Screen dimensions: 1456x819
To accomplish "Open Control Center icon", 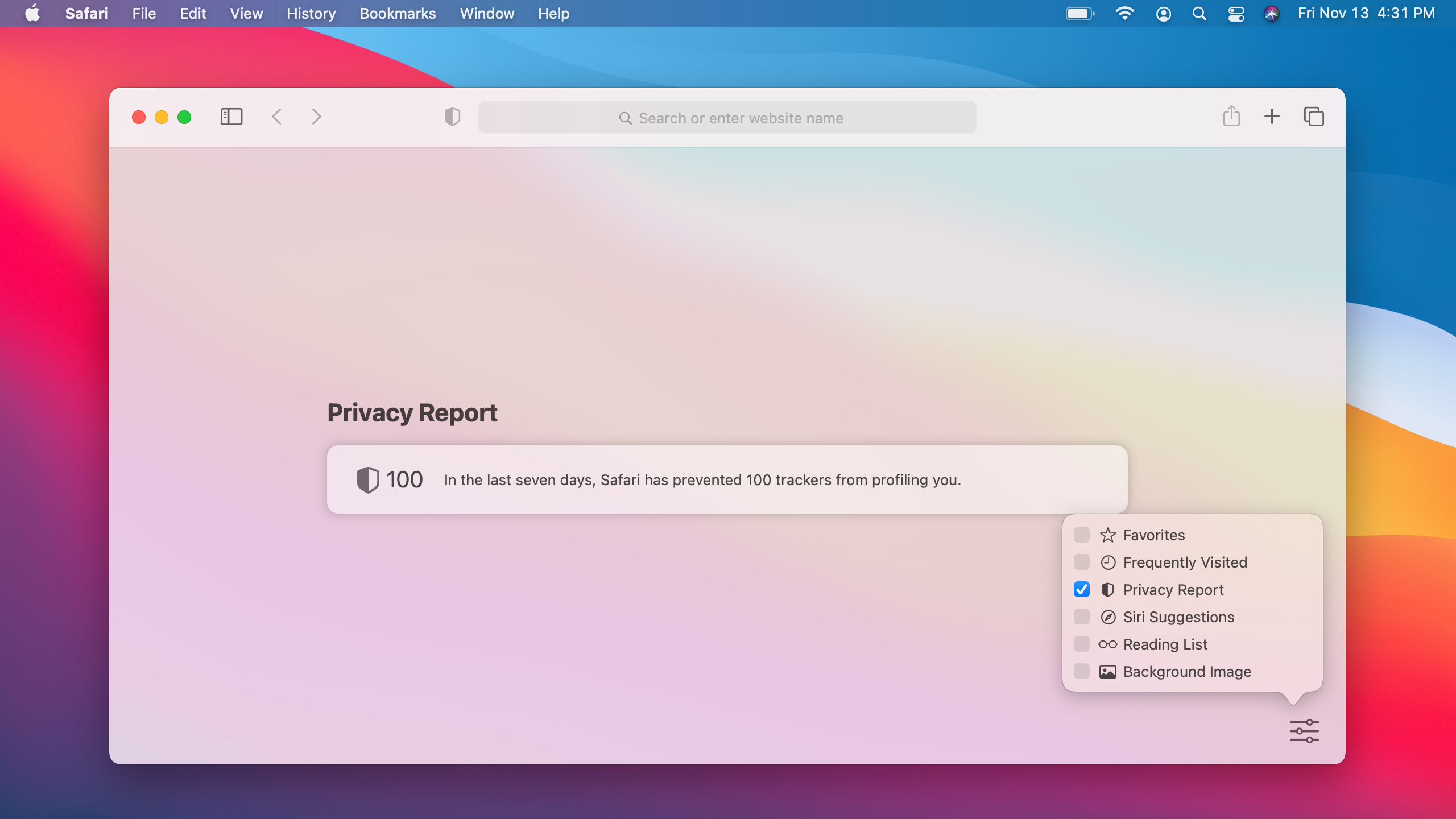I will 1236,14.
